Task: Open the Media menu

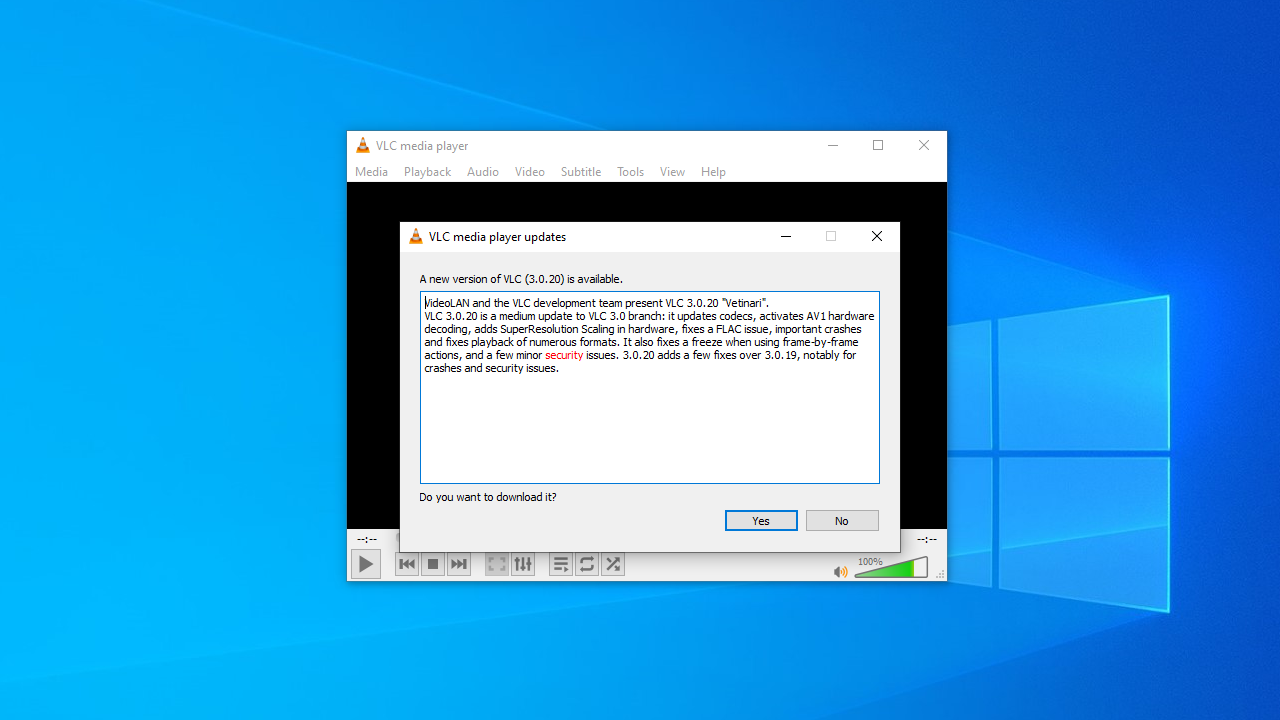Action: point(371,172)
